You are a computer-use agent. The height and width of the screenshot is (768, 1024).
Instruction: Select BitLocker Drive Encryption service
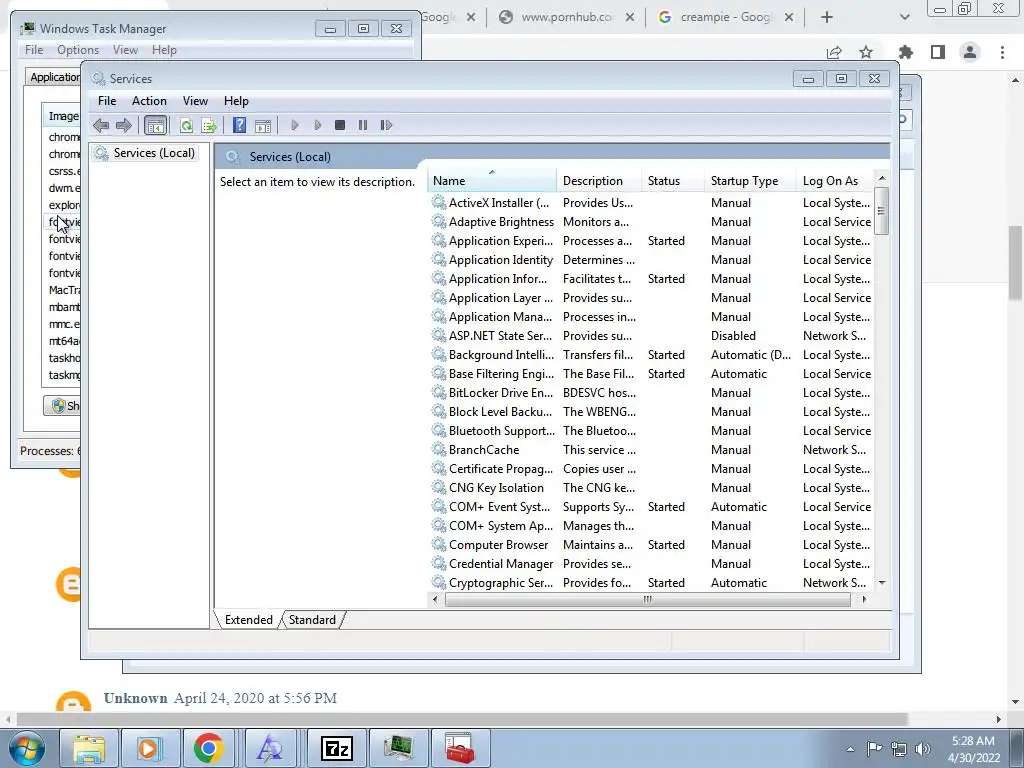coord(651,392)
